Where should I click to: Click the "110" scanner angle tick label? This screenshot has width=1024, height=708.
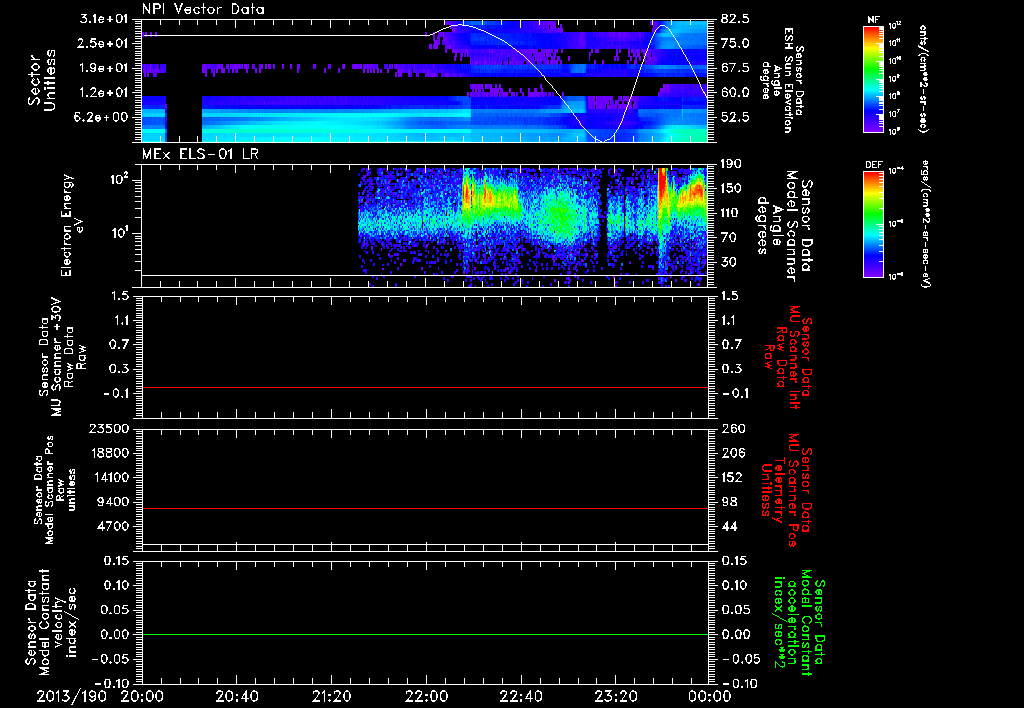pyautogui.click(x=731, y=213)
